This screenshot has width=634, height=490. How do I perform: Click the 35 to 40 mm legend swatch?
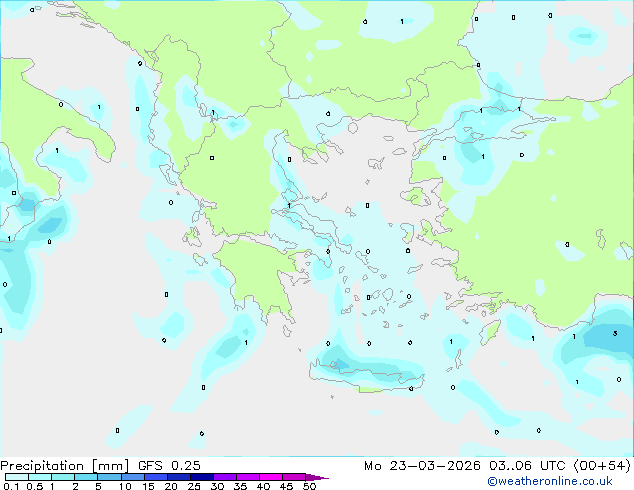point(248,477)
